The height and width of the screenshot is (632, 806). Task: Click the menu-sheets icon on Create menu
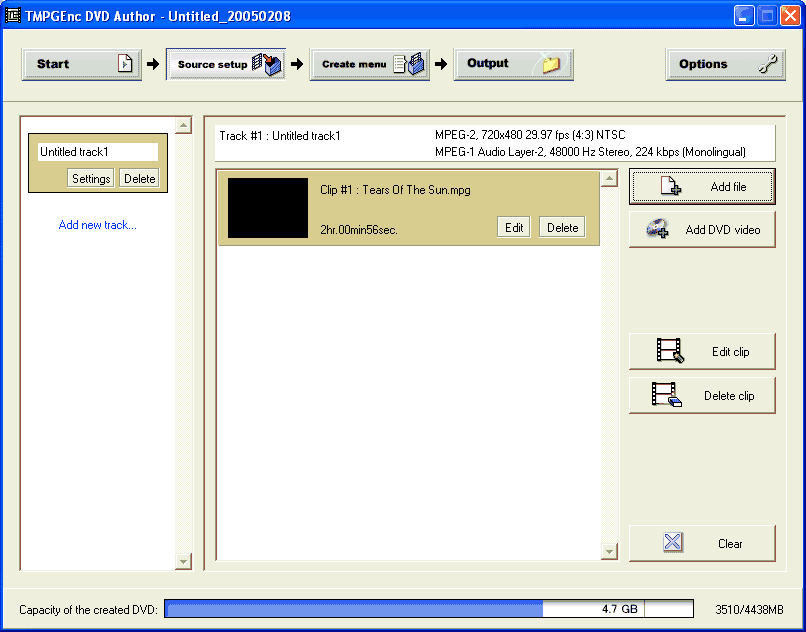pos(410,64)
